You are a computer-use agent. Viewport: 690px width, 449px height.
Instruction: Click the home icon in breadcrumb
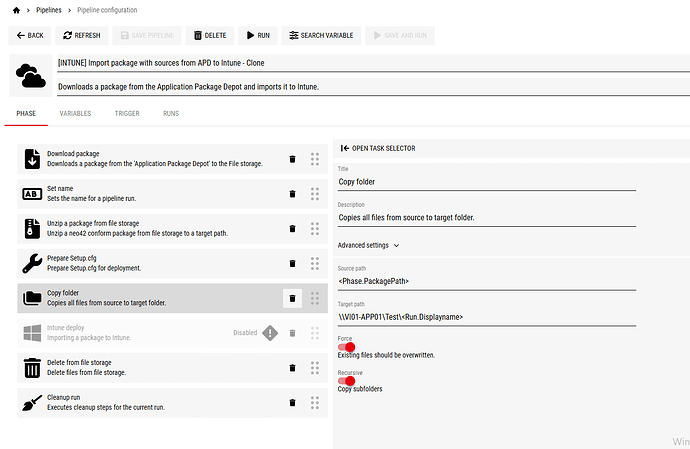15,10
